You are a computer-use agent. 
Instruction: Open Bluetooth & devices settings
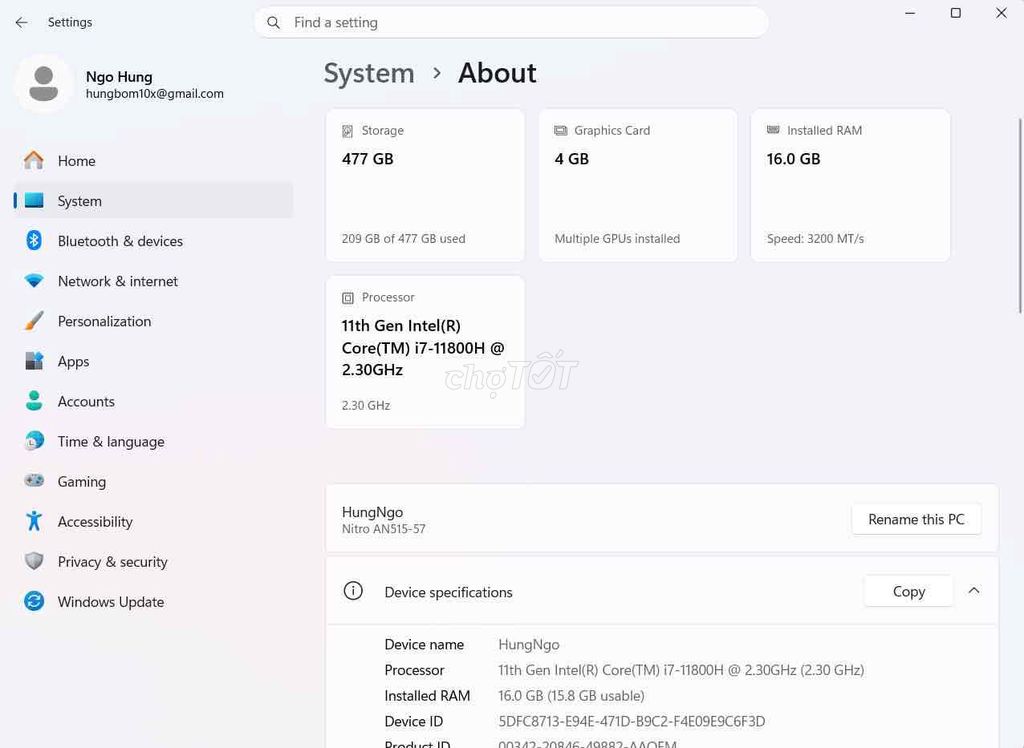point(153,240)
